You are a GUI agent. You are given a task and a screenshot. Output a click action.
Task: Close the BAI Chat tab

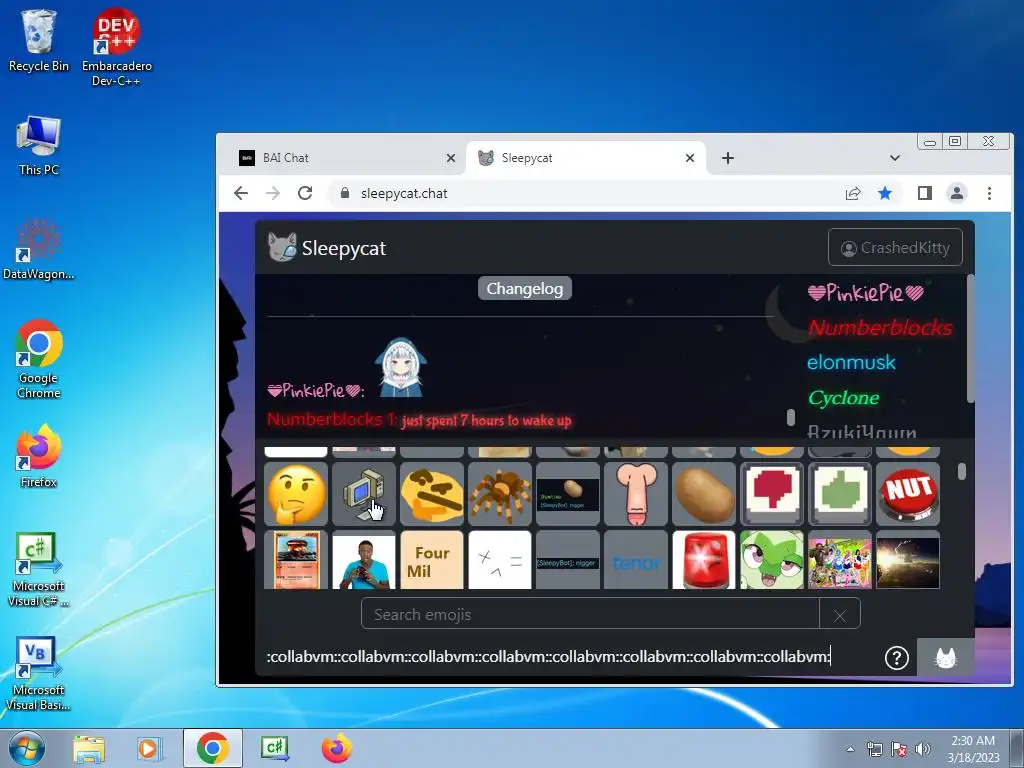(451, 158)
